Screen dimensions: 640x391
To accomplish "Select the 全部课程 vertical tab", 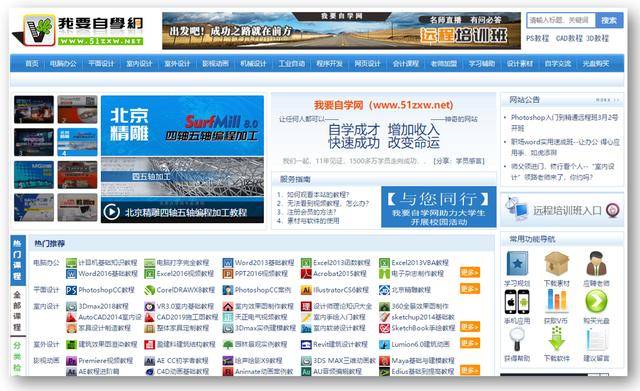I will 17,311.
